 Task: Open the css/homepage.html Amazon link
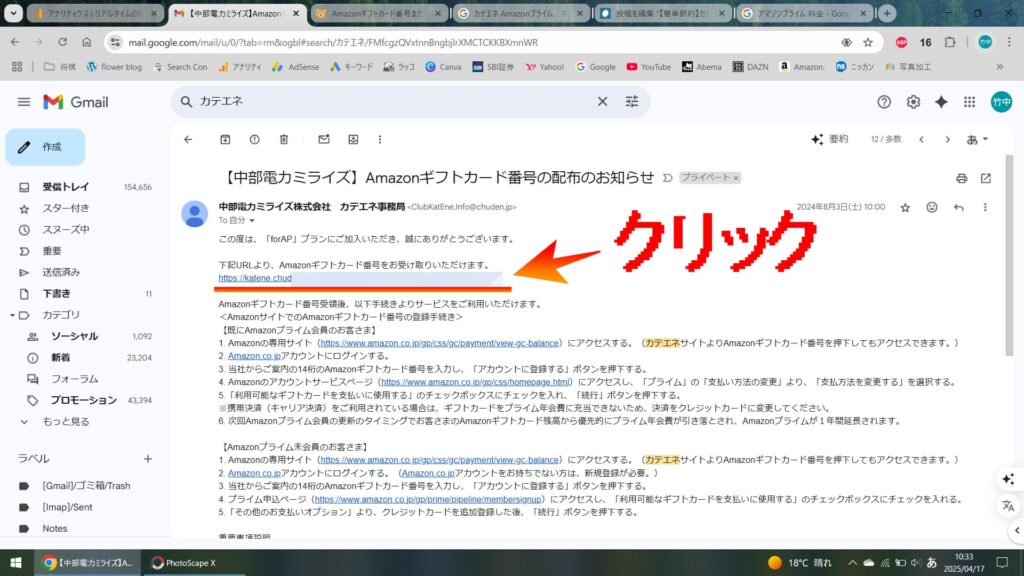pos(475,382)
